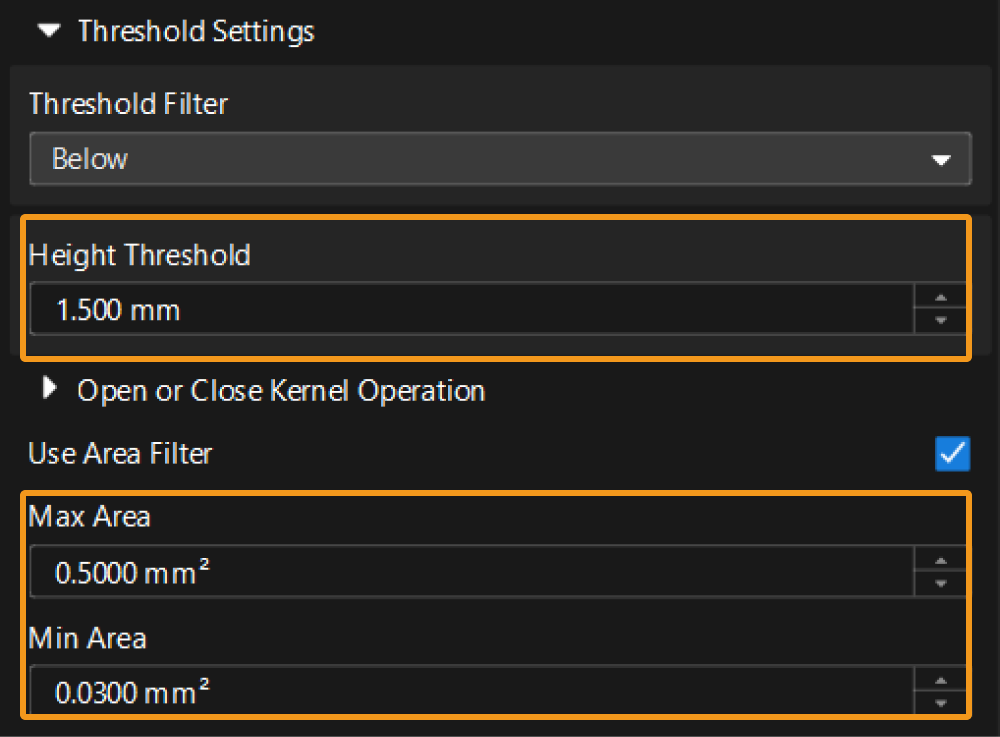Decrease Height Threshold with down arrow
Viewport: 1000px width, 737px height.
click(940, 321)
